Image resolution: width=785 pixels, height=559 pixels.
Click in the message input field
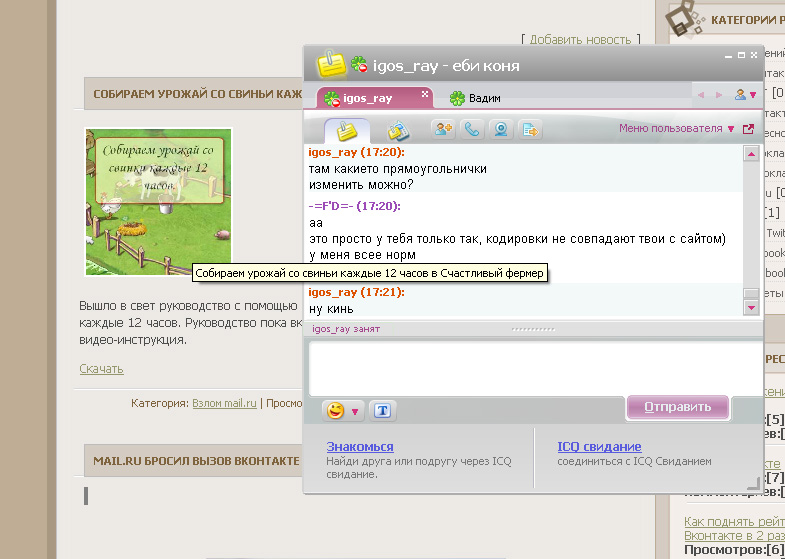point(536,368)
